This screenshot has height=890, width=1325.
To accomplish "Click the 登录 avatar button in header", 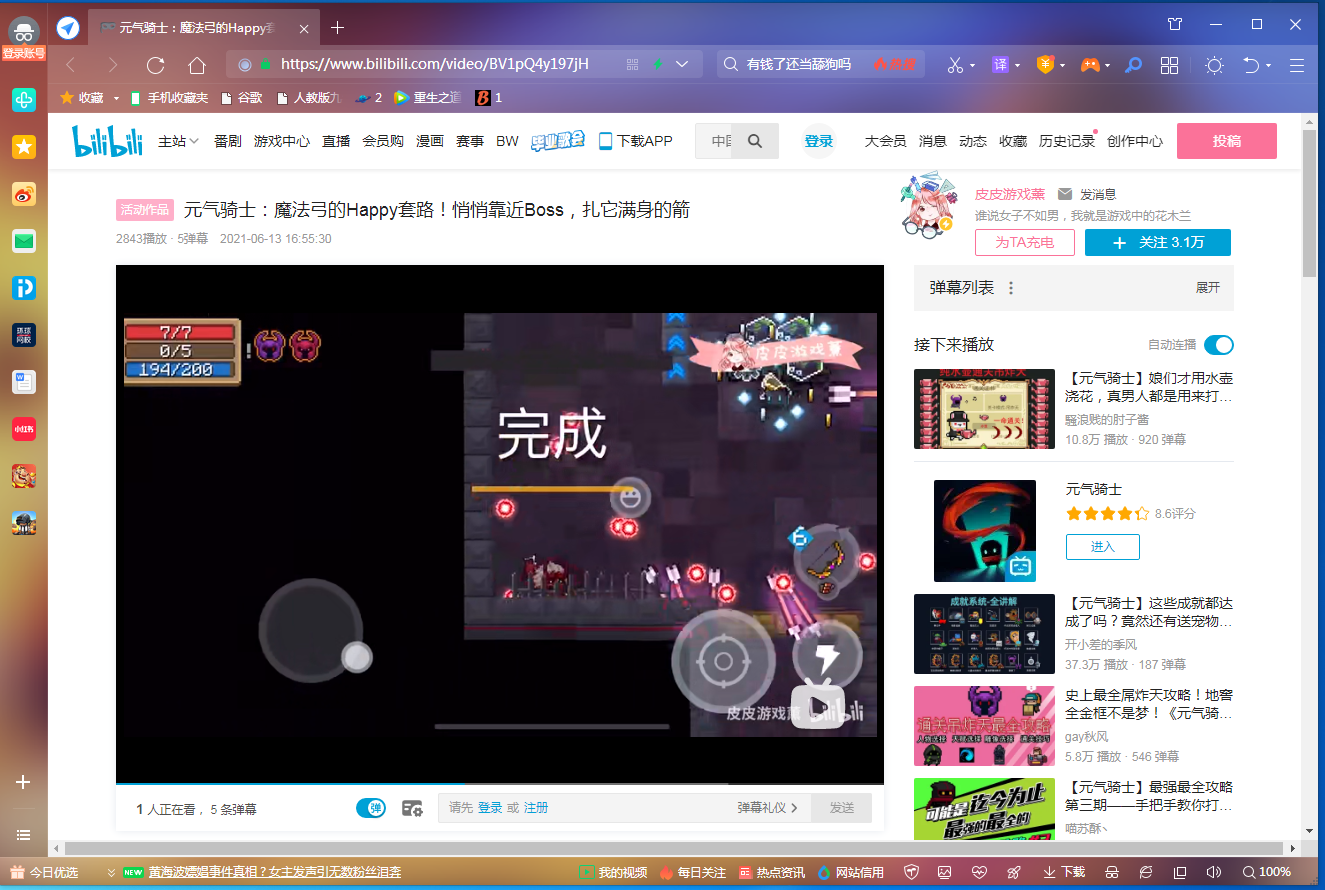I will [x=819, y=141].
